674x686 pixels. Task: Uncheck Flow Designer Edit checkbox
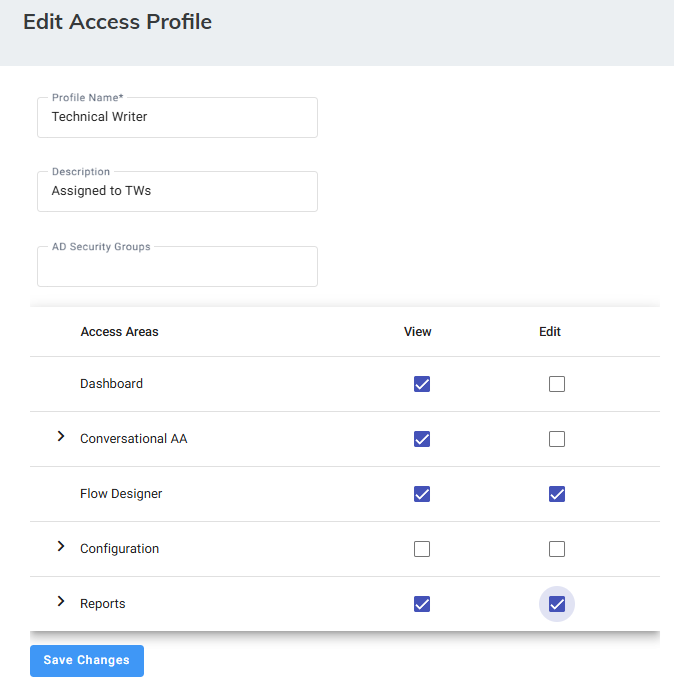pos(557,494)
